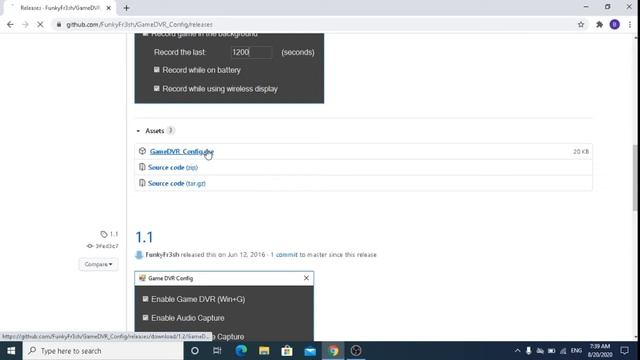Click the forward navigation arrow
This screenshot has width=640, height=360.
(x=25, y=24)
